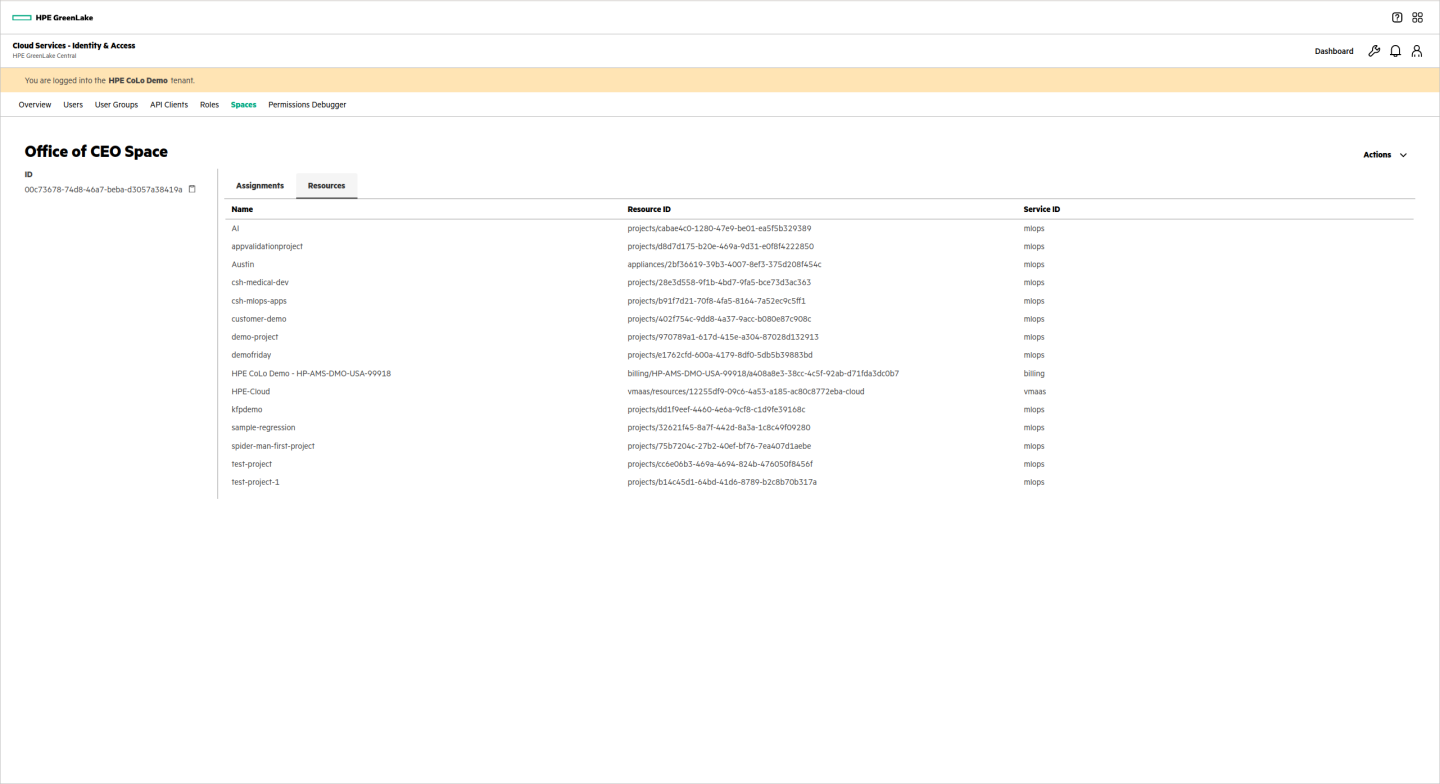The image size is (1440, 784).
Task: Select the sample-regression resource name
Action: pyautogui.click(x=263, y=428)
